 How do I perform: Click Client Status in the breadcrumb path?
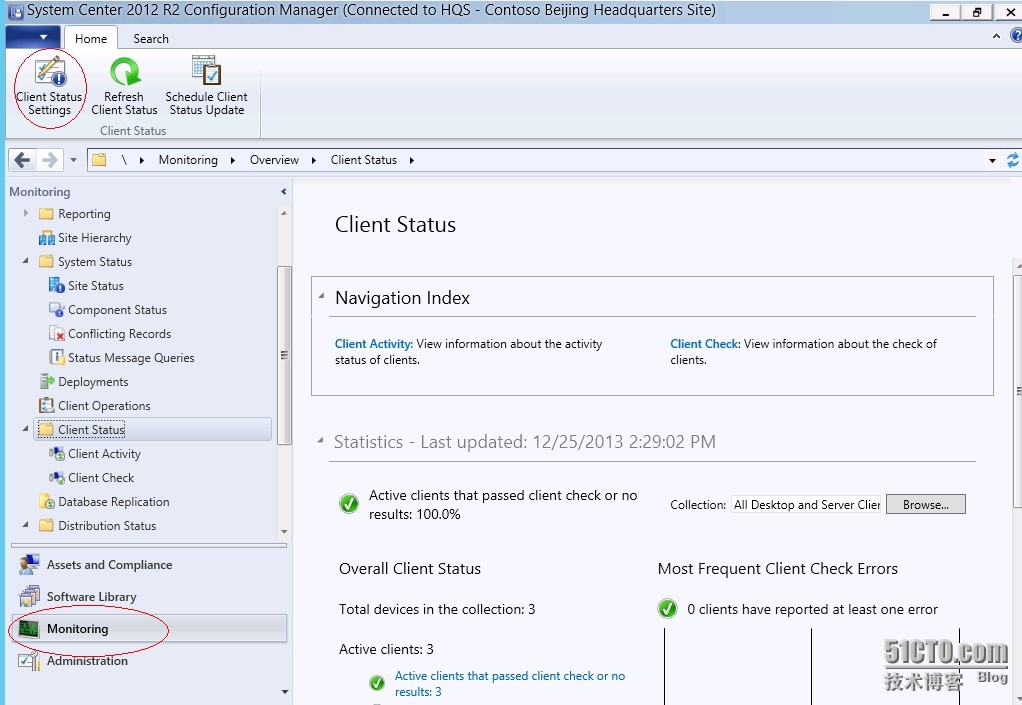(363, 160)
